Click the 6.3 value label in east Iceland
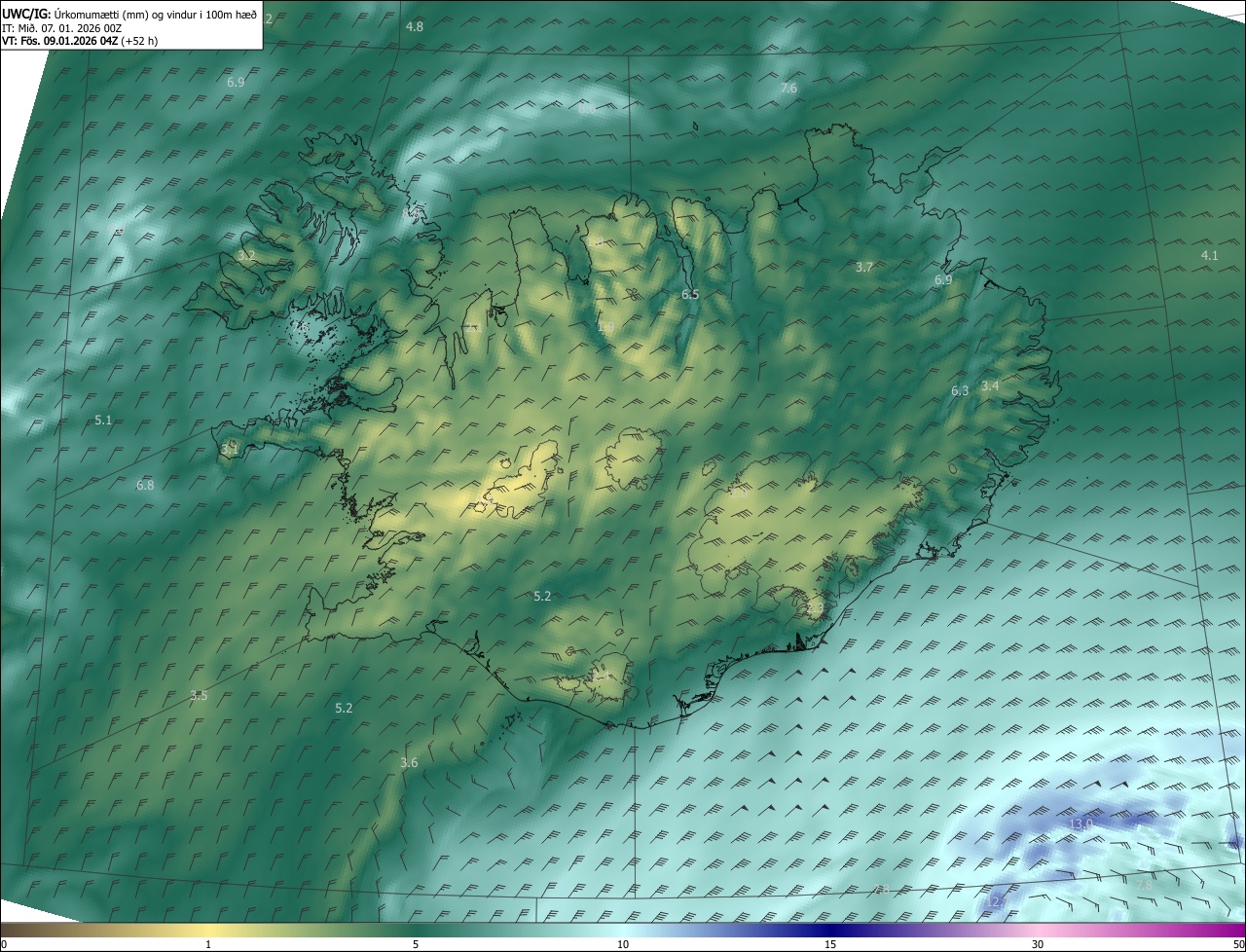This screenshot has height=952, width=1246. 960,390
